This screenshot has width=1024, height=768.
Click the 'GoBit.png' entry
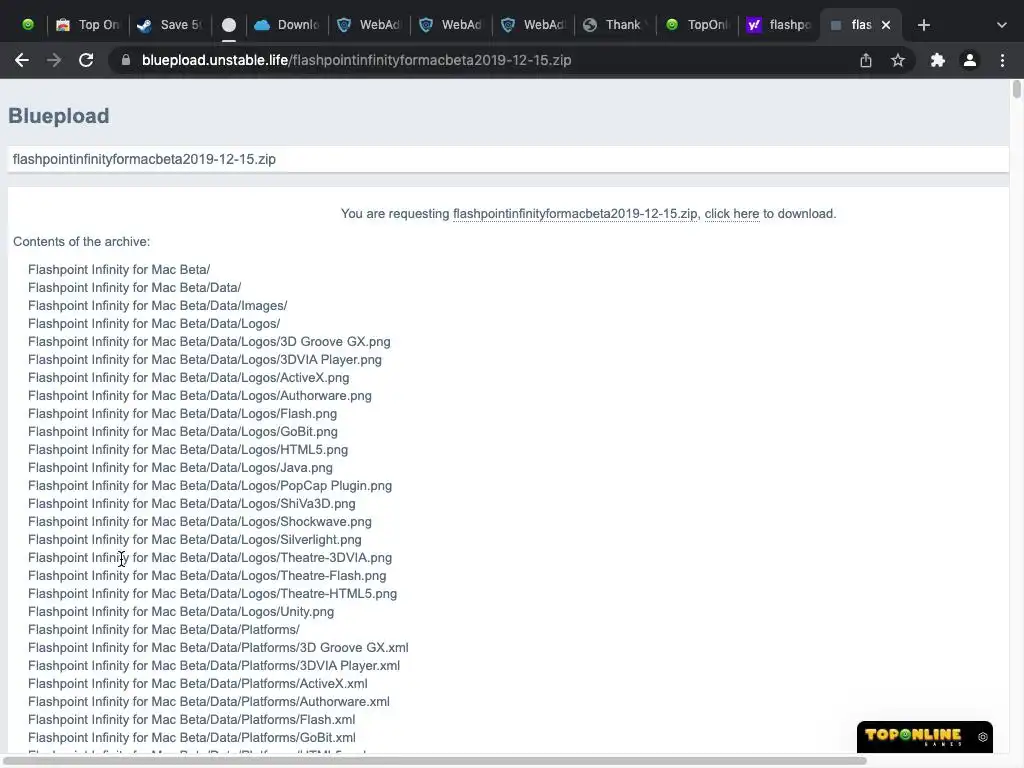point(183,432)
